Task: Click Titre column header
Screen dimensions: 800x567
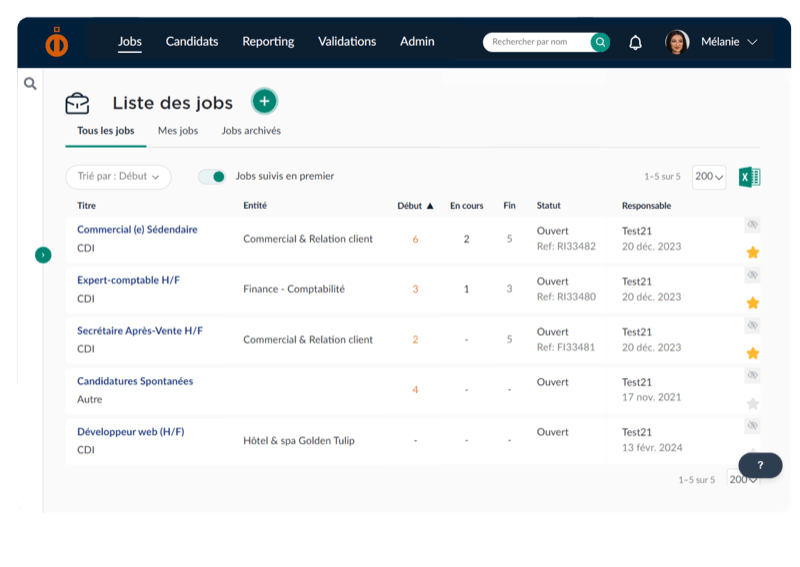Action: pos(86,206)
